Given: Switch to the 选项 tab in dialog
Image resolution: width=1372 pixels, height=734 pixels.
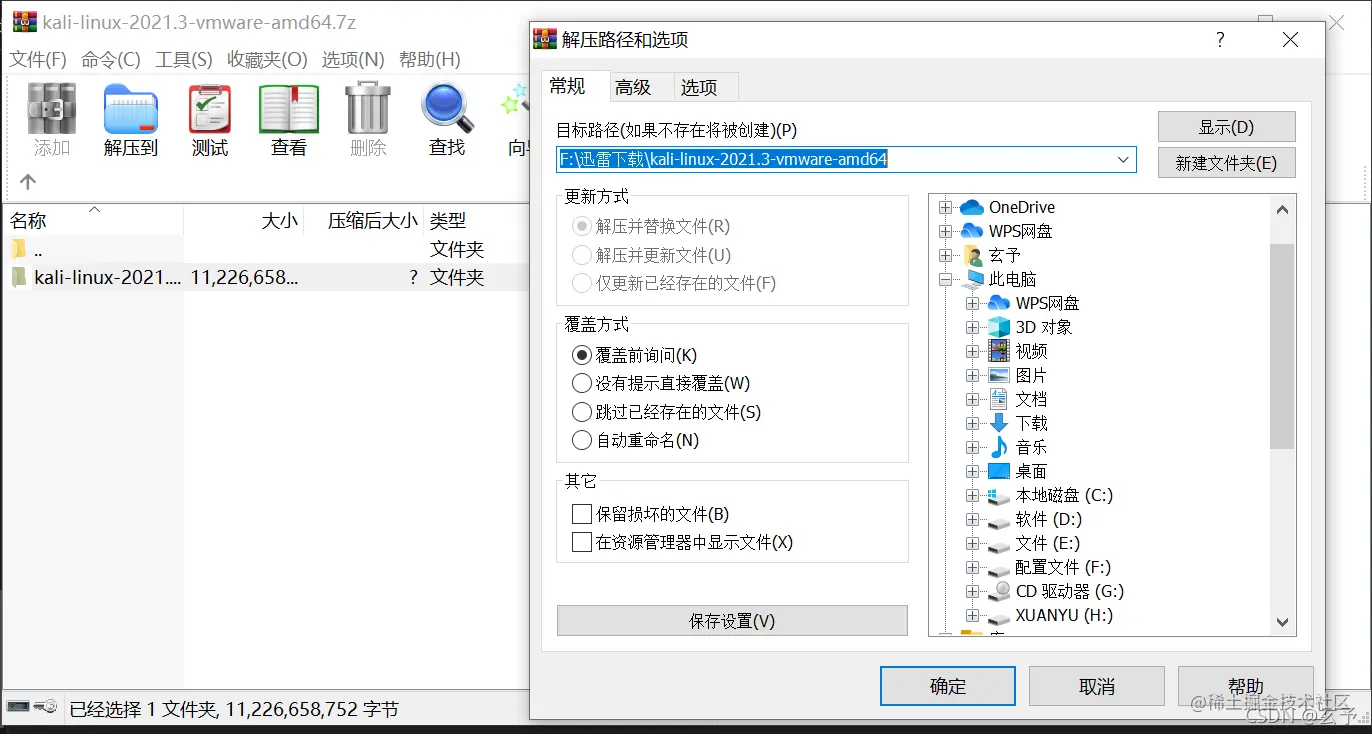Looking at the screenshot, I should pyautogui.click(x=699, y=88).
